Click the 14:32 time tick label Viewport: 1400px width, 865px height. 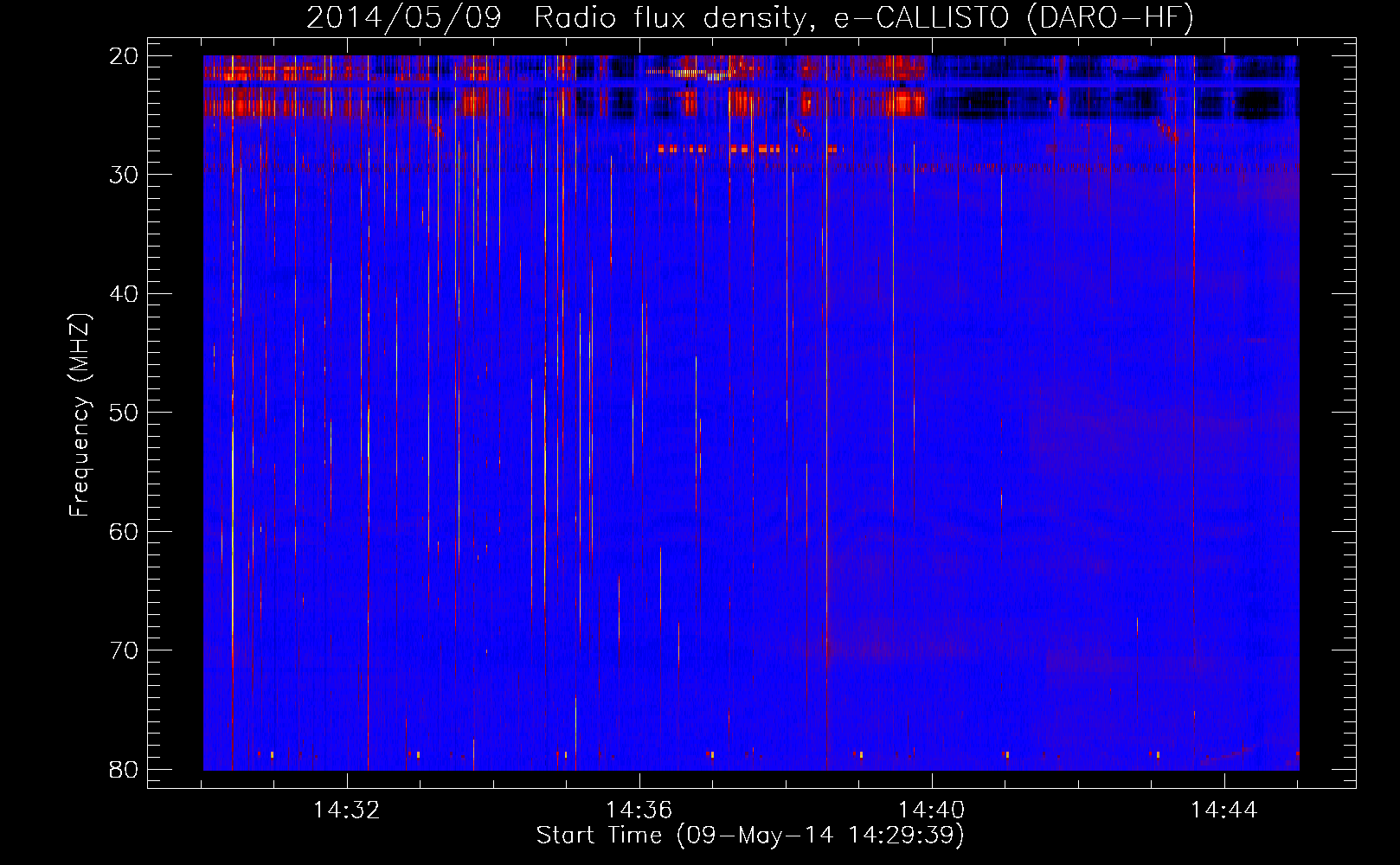[x=347, y=811]
